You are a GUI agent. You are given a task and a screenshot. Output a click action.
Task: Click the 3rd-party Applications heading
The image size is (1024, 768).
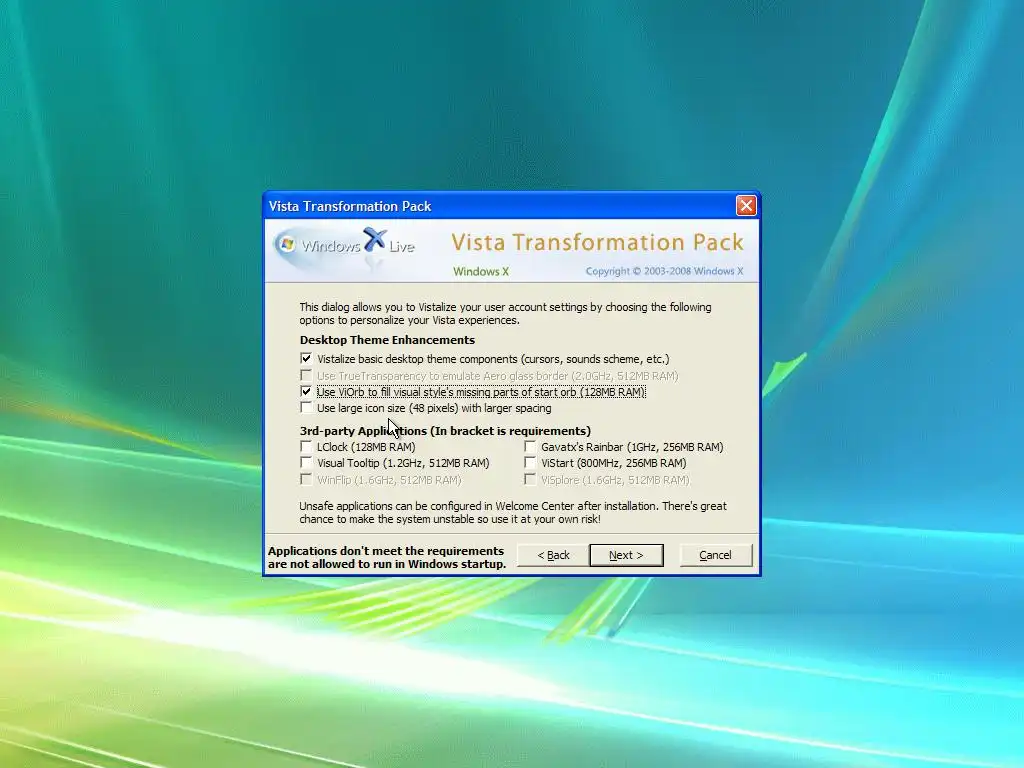point(445,431)
